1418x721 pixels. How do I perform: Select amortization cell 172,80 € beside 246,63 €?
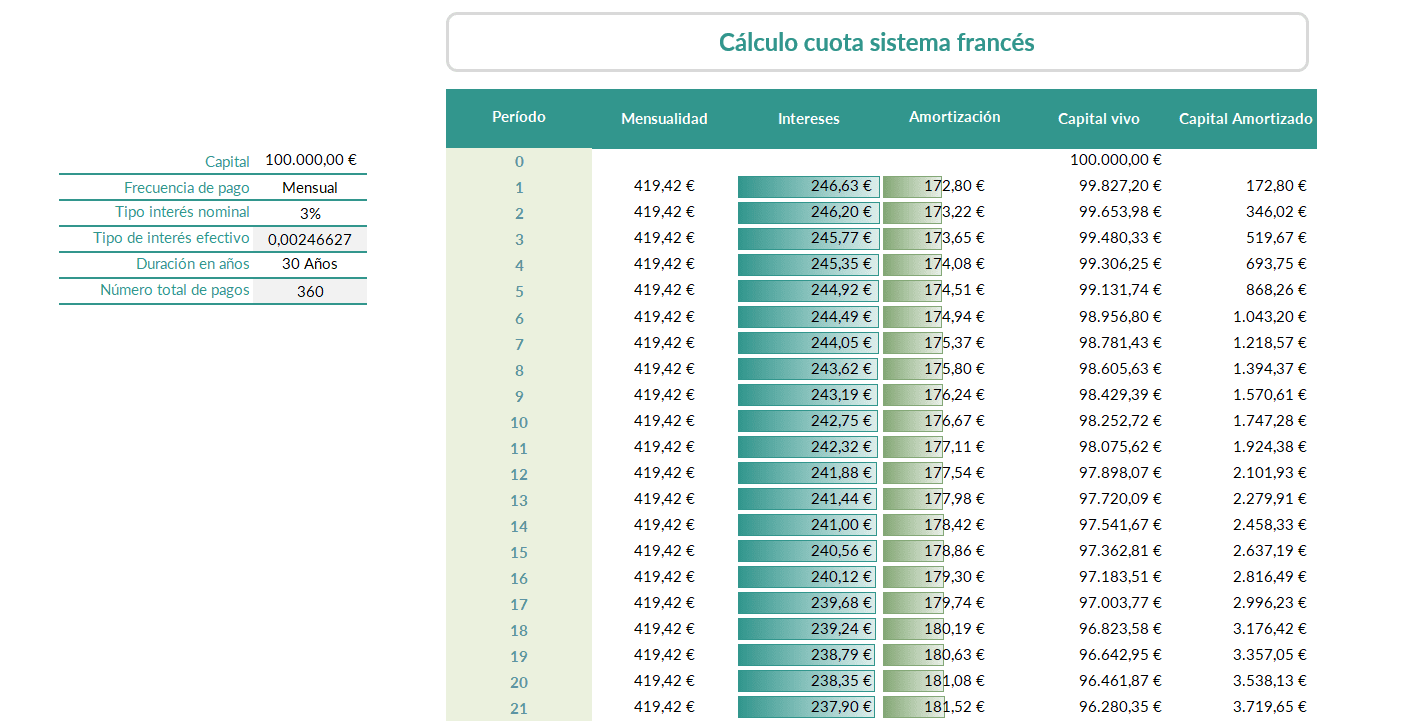955,186
